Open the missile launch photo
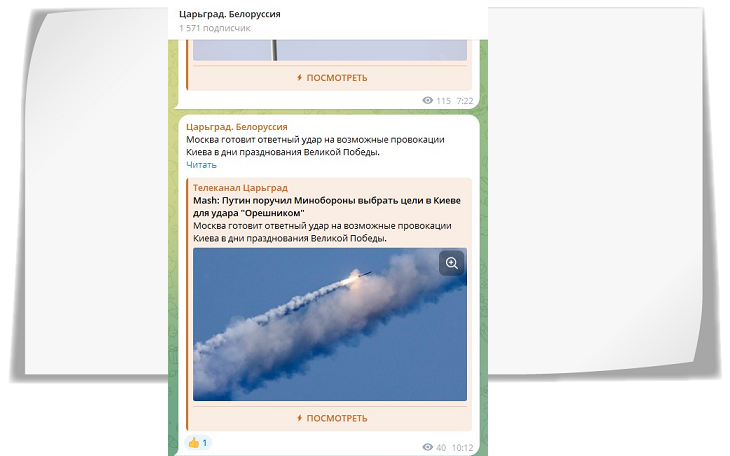The image size is (730, 456). [x=329, y=325]
